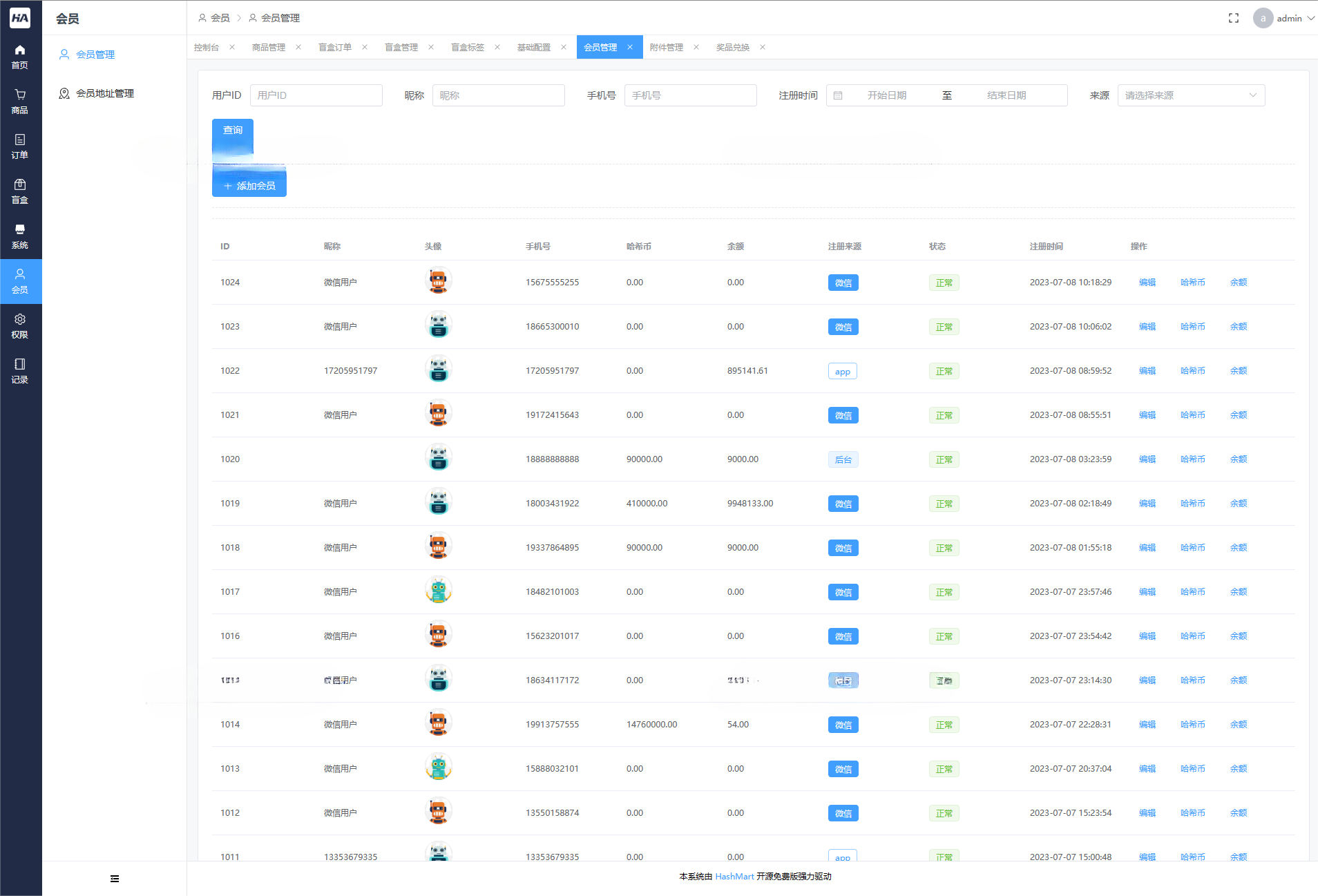
Task: Open the admin user dropdown
Action: point(1284,18)
